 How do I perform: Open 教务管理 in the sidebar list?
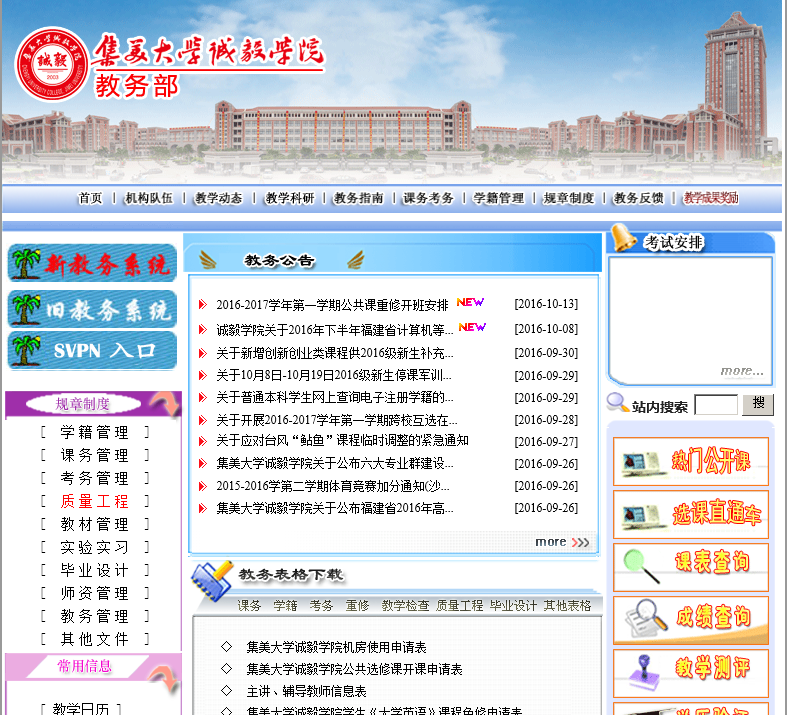(95, 616)
